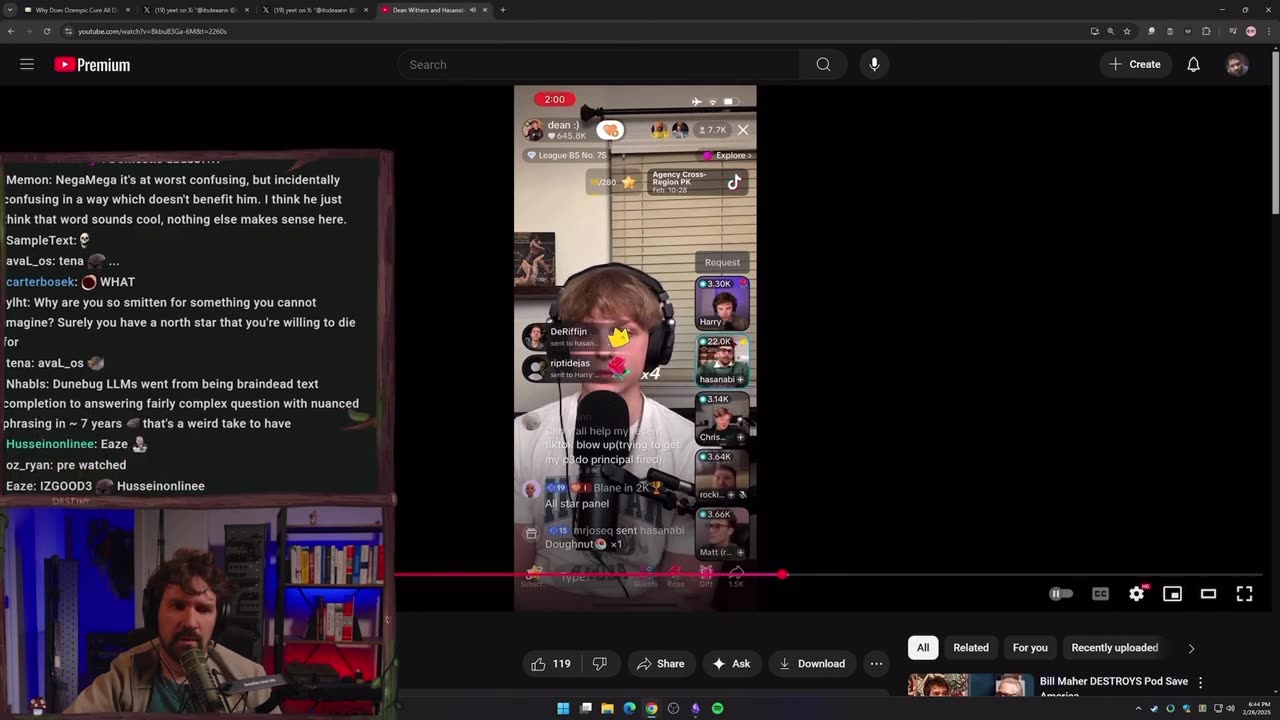Click the browser address bar URL
Screen dimensions: 1280x720
[152, 31]
